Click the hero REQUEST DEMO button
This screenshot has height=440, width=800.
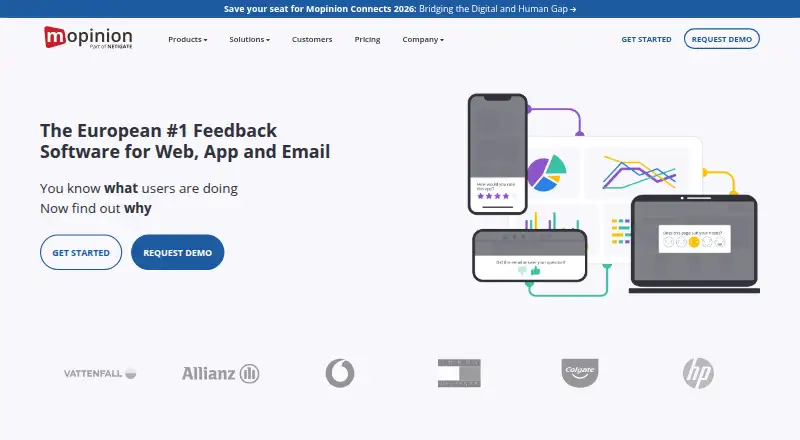point(178,252)
